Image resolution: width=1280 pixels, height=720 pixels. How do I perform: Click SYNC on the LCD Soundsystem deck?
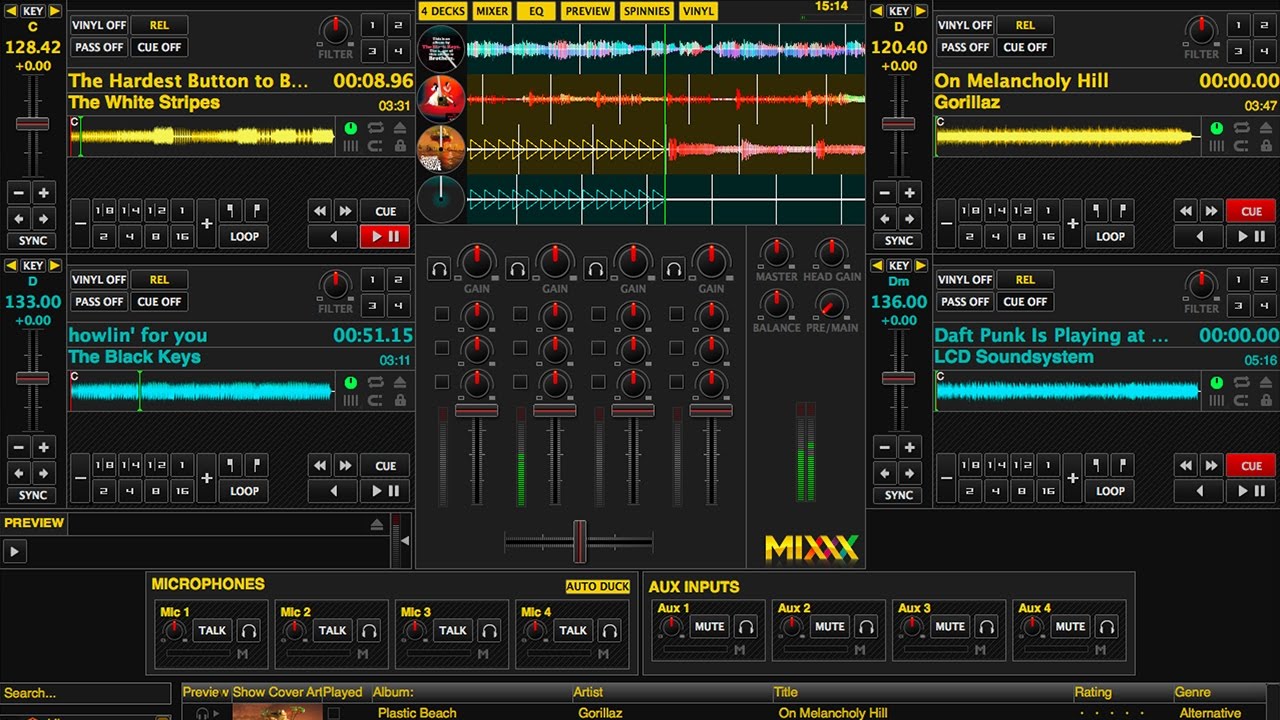click(899, 495)
